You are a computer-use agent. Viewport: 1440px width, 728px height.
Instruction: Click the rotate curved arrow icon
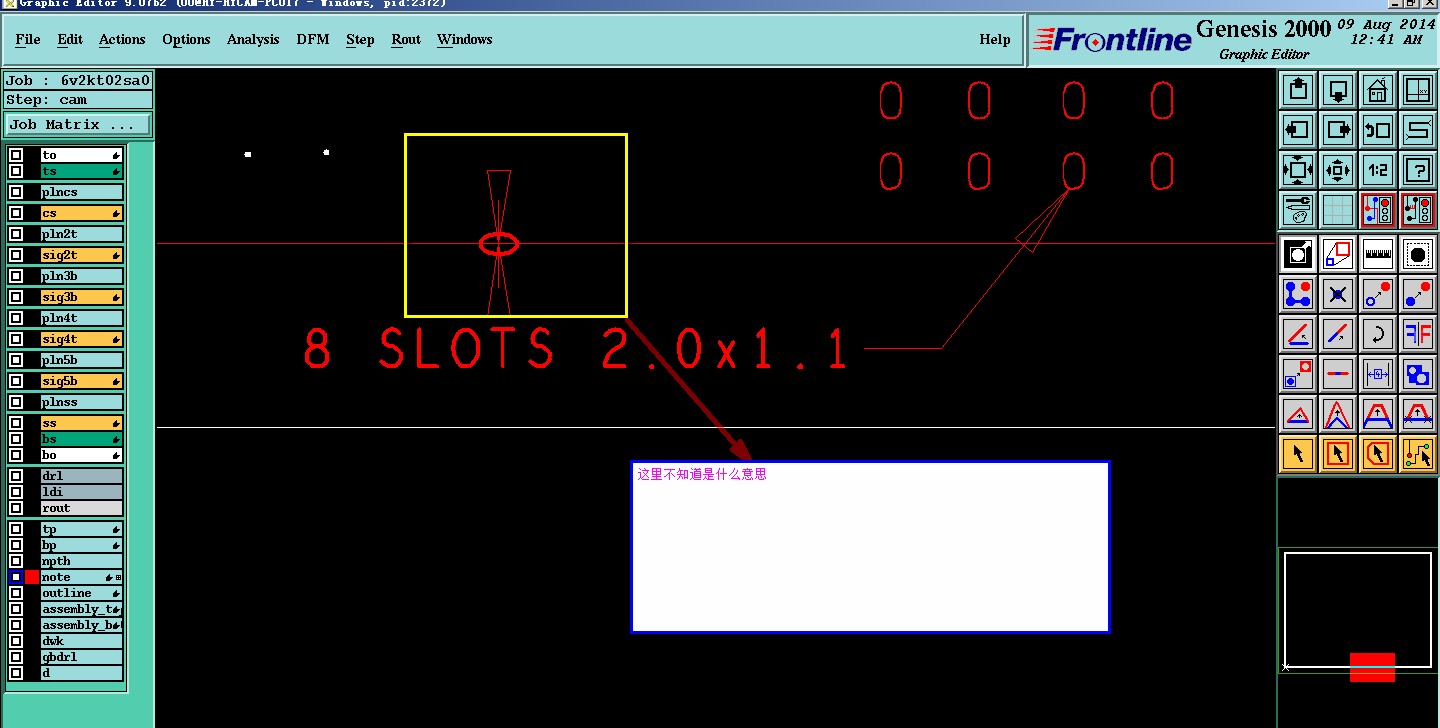click(1378, 334)
